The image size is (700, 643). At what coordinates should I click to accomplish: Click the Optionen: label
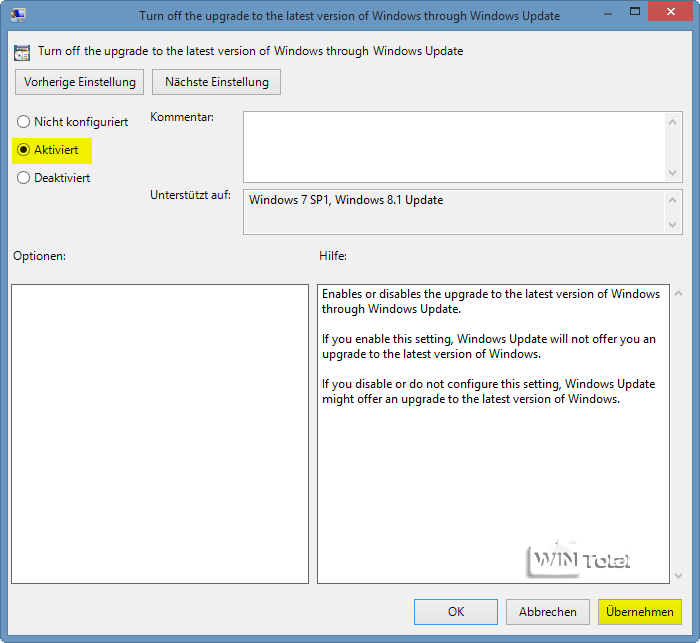click(x=39, y=256)
